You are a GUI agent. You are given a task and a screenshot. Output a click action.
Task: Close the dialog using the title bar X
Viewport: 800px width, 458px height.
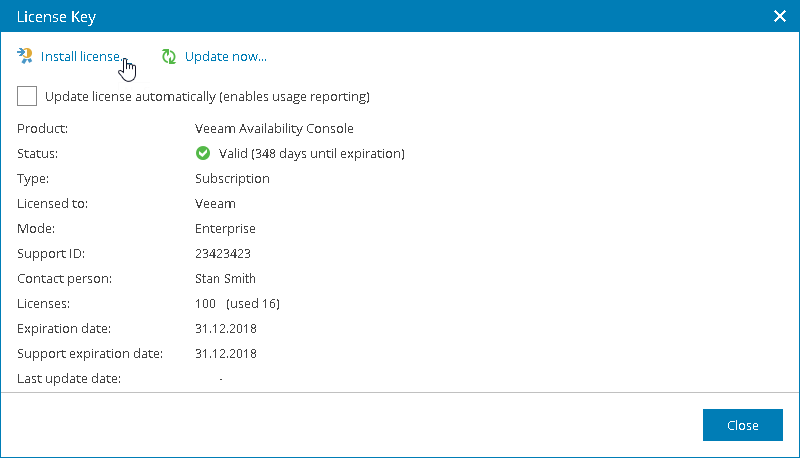pos(780,16)
